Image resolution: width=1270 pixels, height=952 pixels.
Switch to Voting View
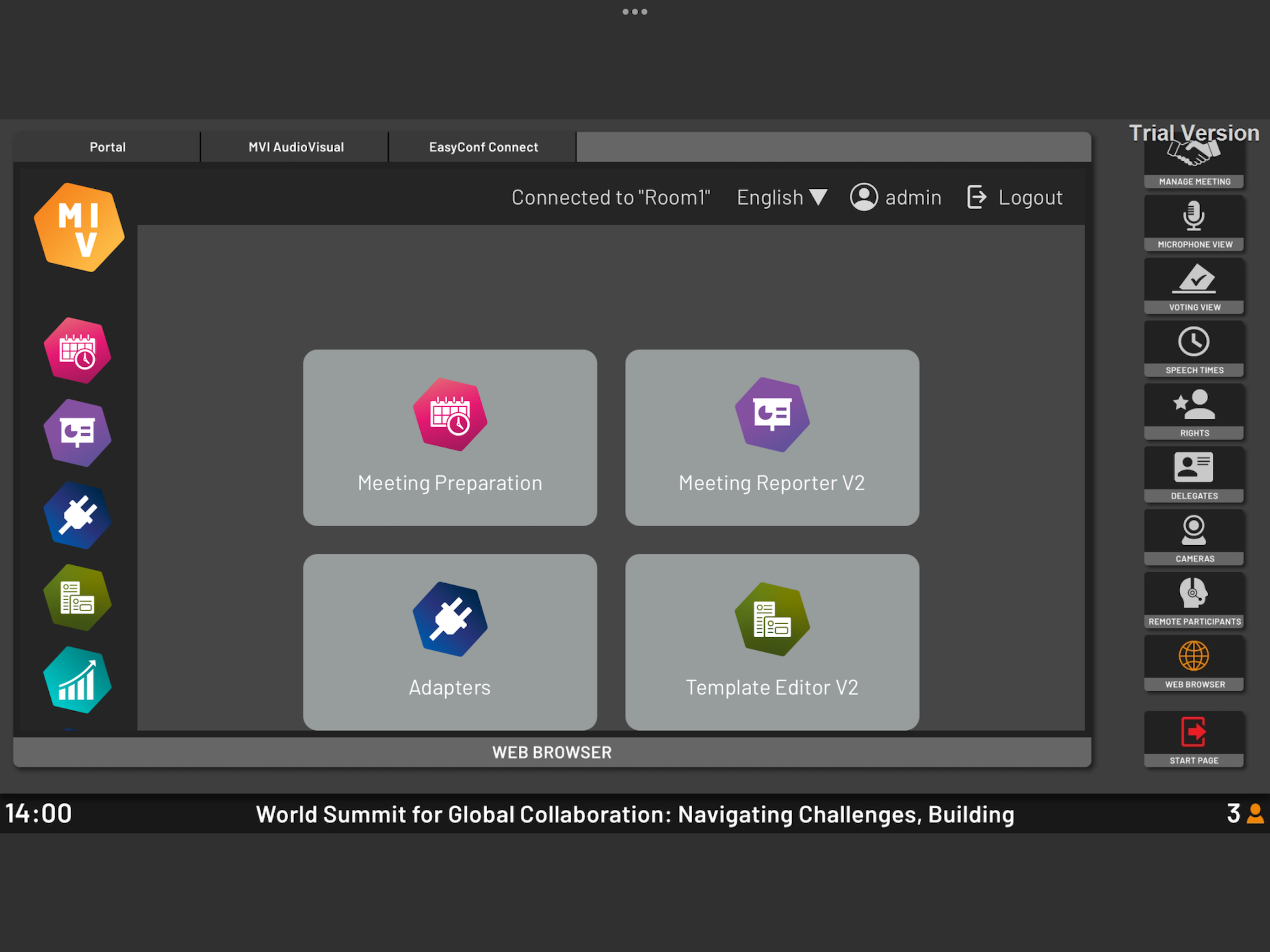[1194, 286]
